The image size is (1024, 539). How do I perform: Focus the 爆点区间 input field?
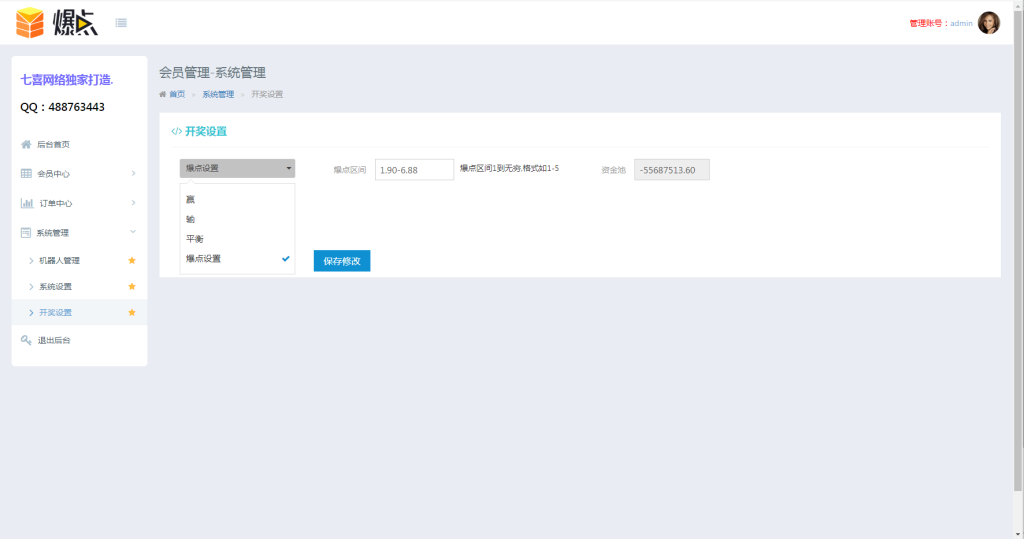[x=414, y=170]
